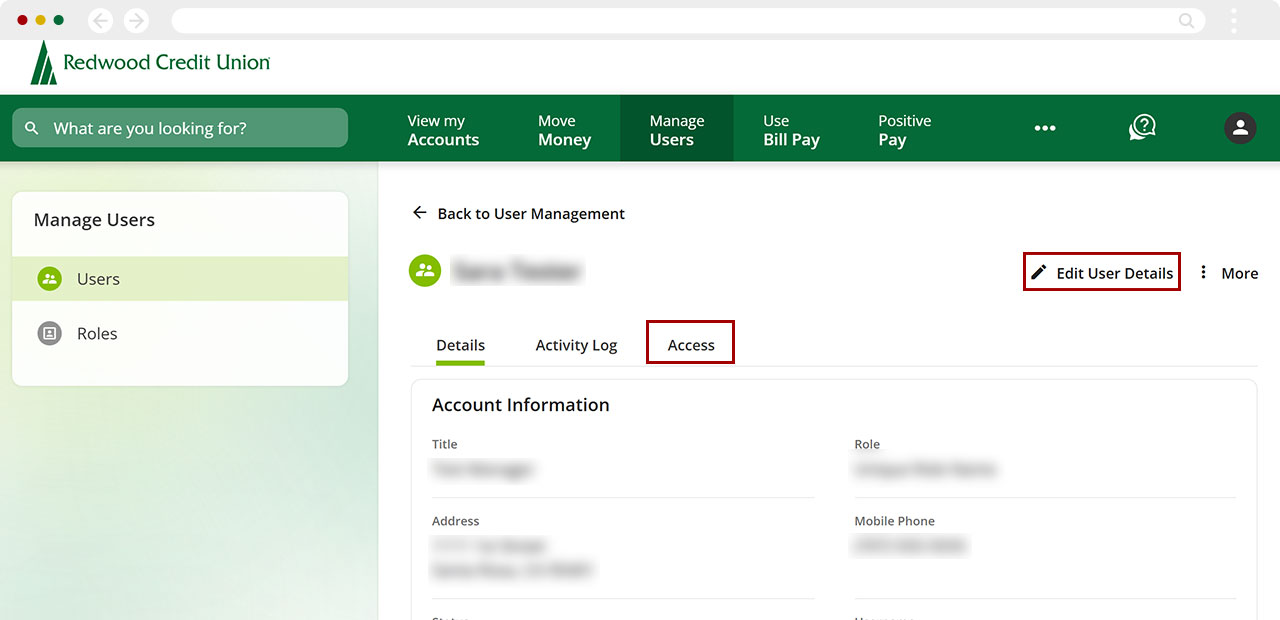
Task: Click the browser back arrow
Action: pos(100,20)
